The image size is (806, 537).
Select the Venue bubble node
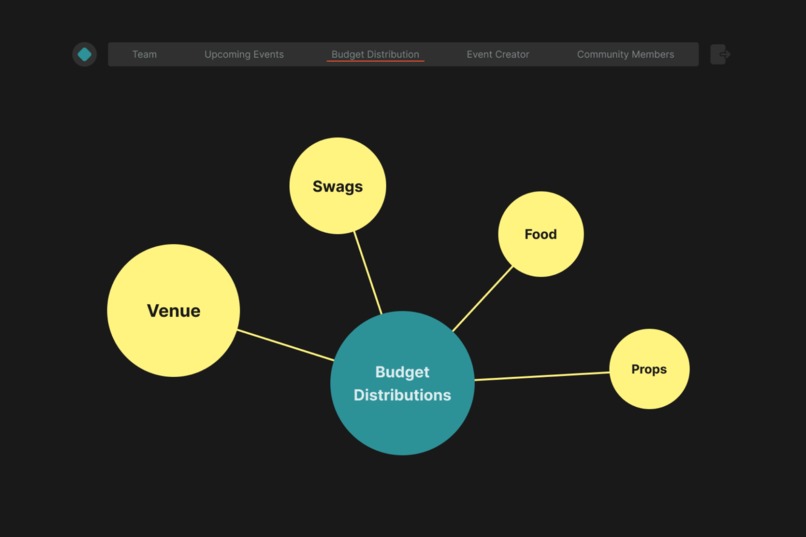pyautogui.click(x=173, y=310)
